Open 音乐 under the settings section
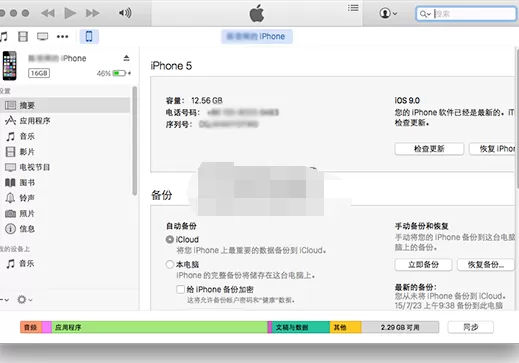519x363 pixels. click(x=65, y=136)
